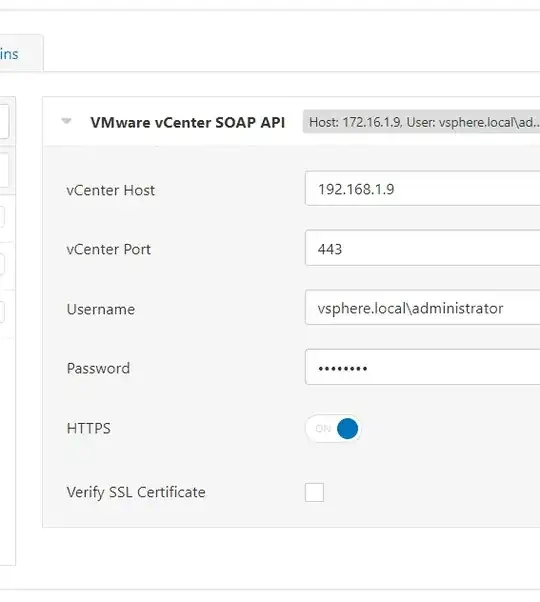Click the HTTPS label
This screenshot has height=602, width=540.
[89, 428]
